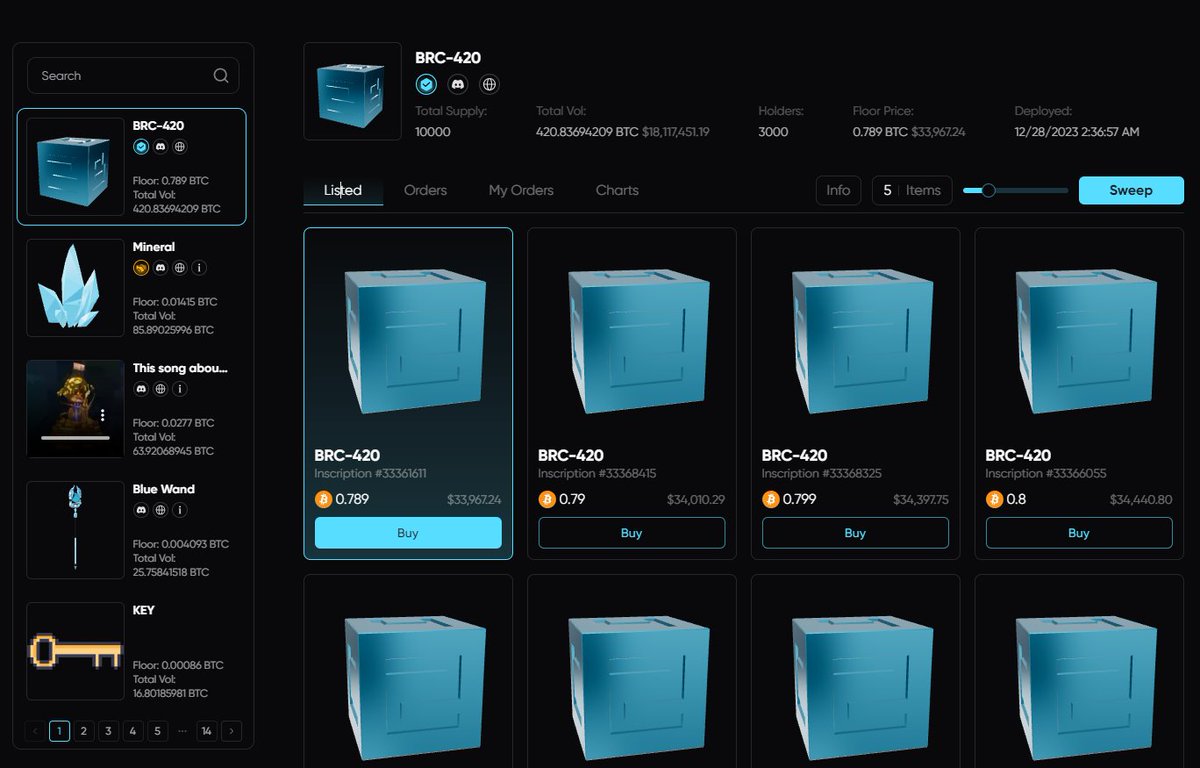The height and width of the screenshot is (768, 1200).
Task: Jump to page 14 in pagination
Action: pos(207,731)
